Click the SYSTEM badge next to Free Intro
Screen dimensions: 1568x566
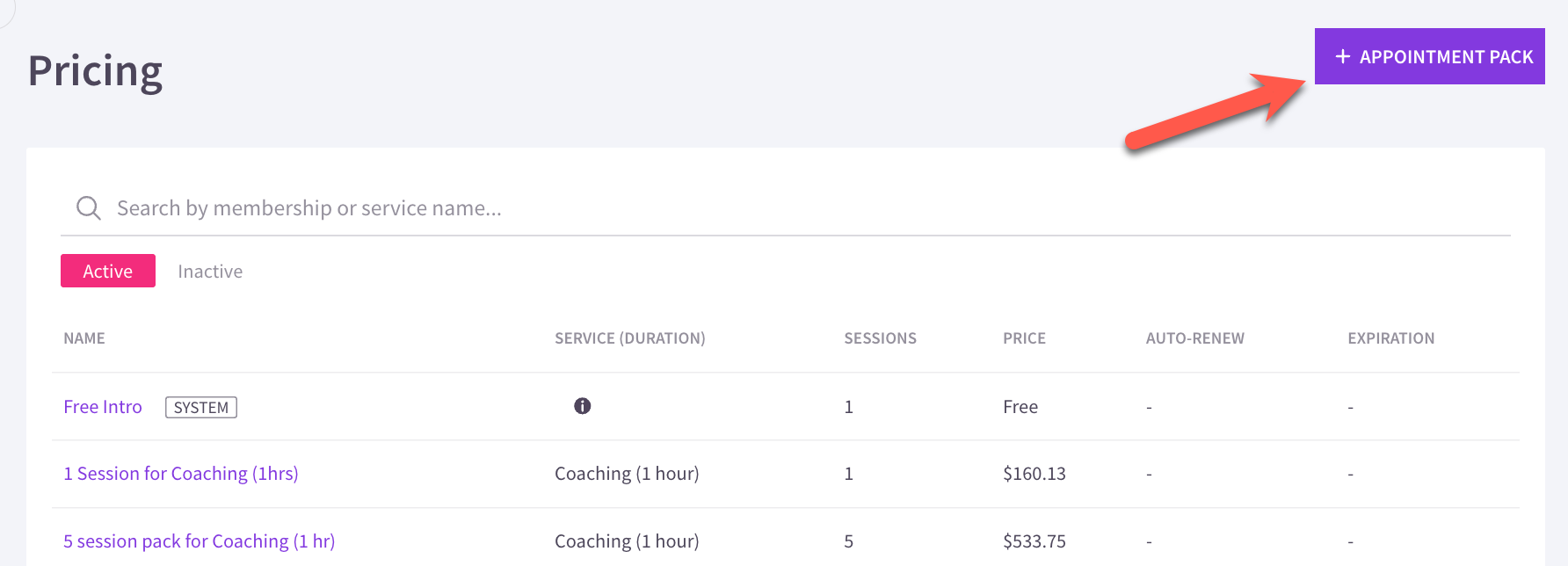(201, 407)
